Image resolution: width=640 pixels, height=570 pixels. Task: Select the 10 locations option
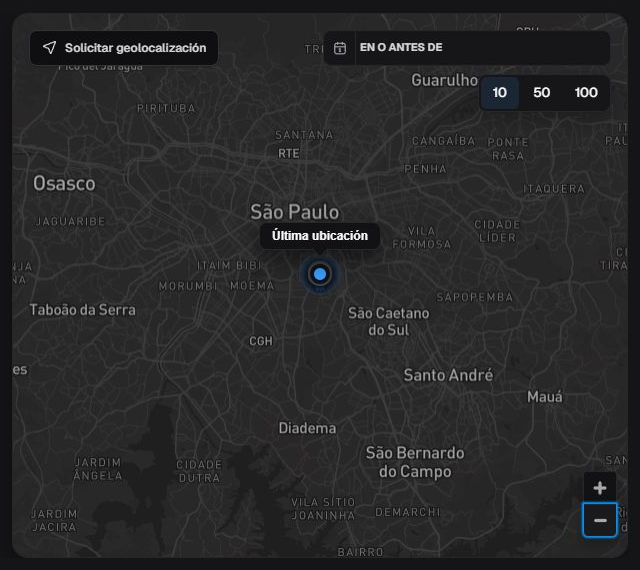pyautogui.click(x=500, y=93)
